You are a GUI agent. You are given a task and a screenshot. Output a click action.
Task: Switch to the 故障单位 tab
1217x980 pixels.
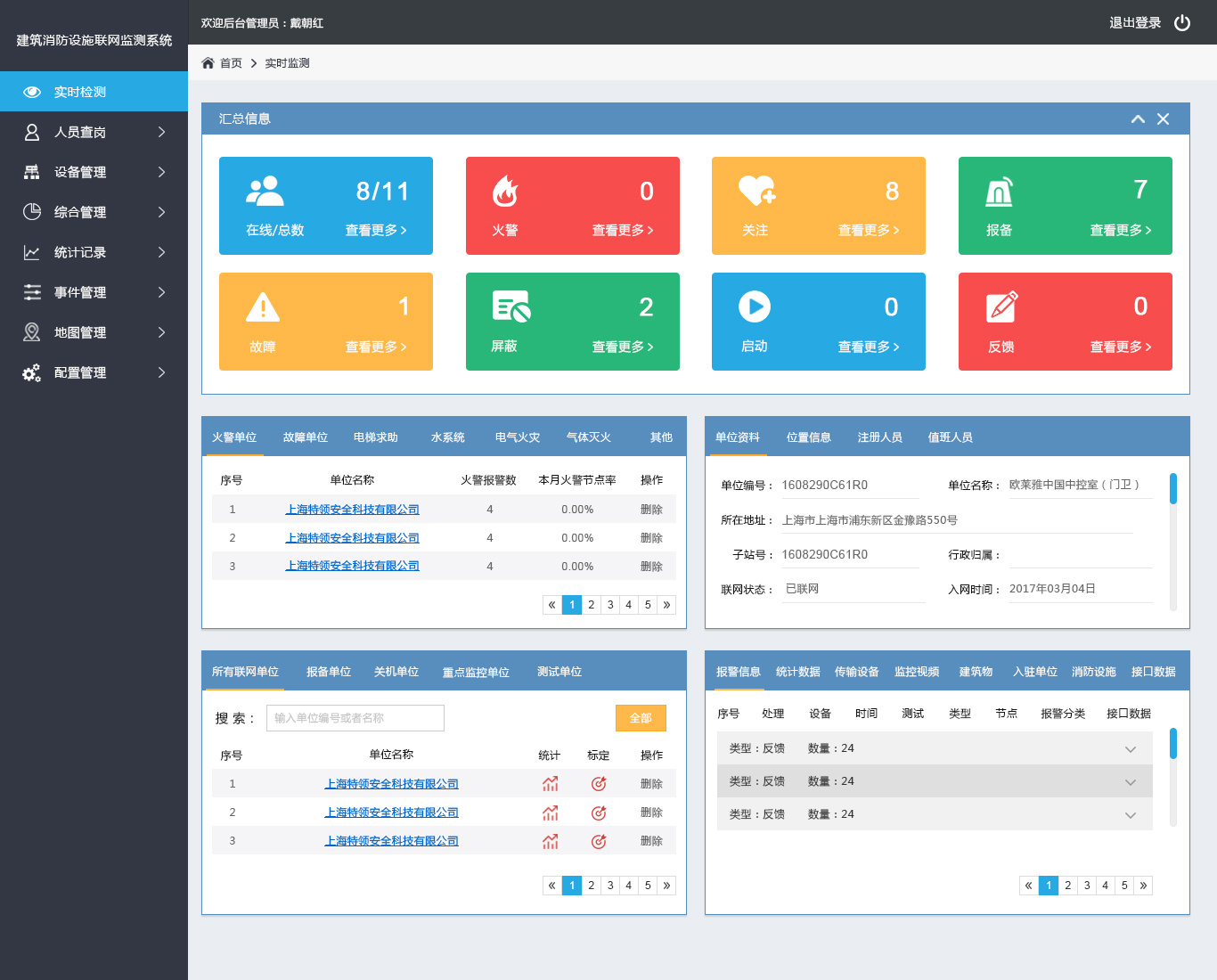(x=306, y=437)
